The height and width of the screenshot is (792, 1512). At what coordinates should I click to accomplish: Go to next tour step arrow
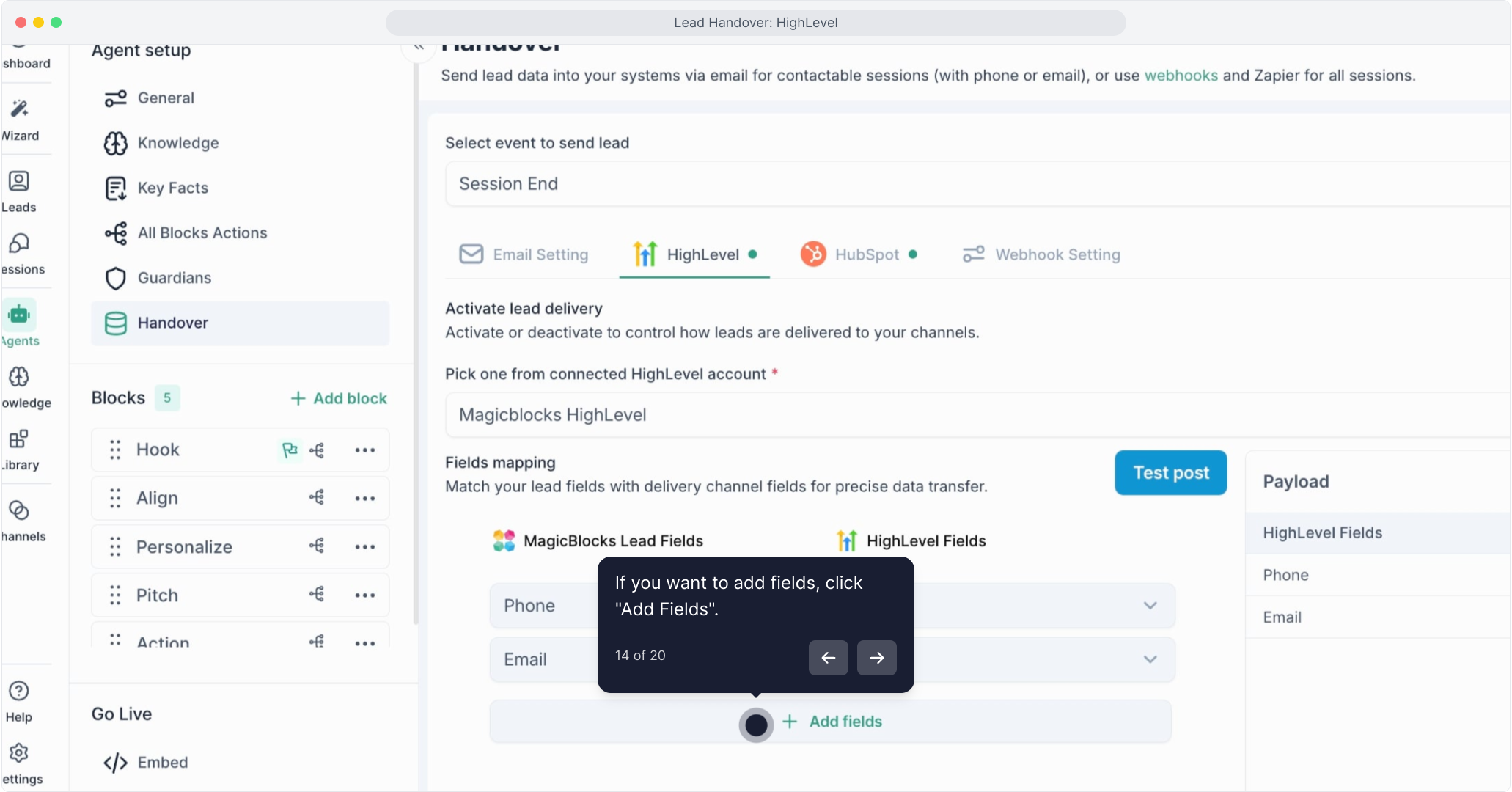(876, 658)
